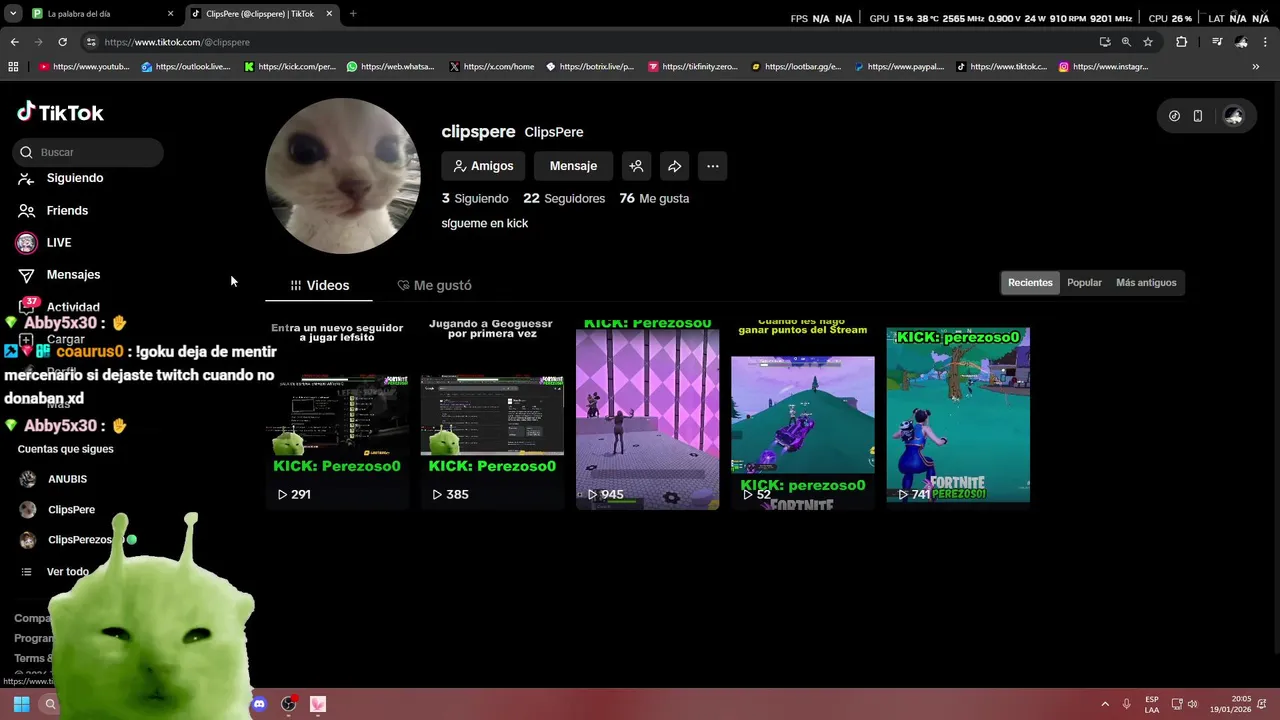This screenshot has height=720, width=1280.
Task: Expand the bookmarks overflow chevron
Action: tap(1256, 67)
